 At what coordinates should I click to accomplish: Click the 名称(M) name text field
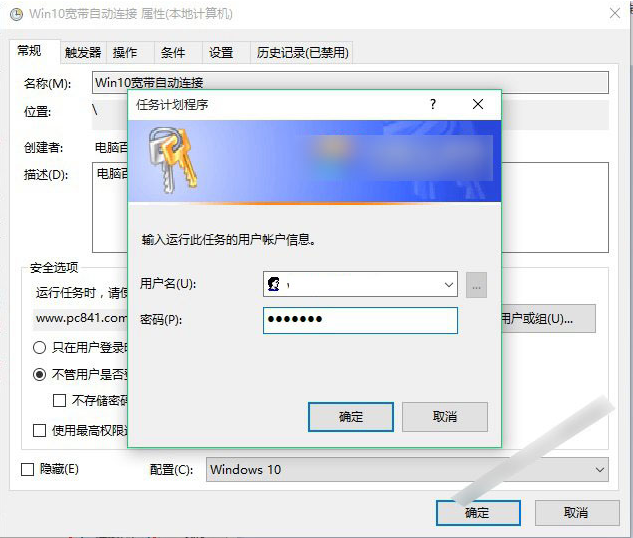349,82
